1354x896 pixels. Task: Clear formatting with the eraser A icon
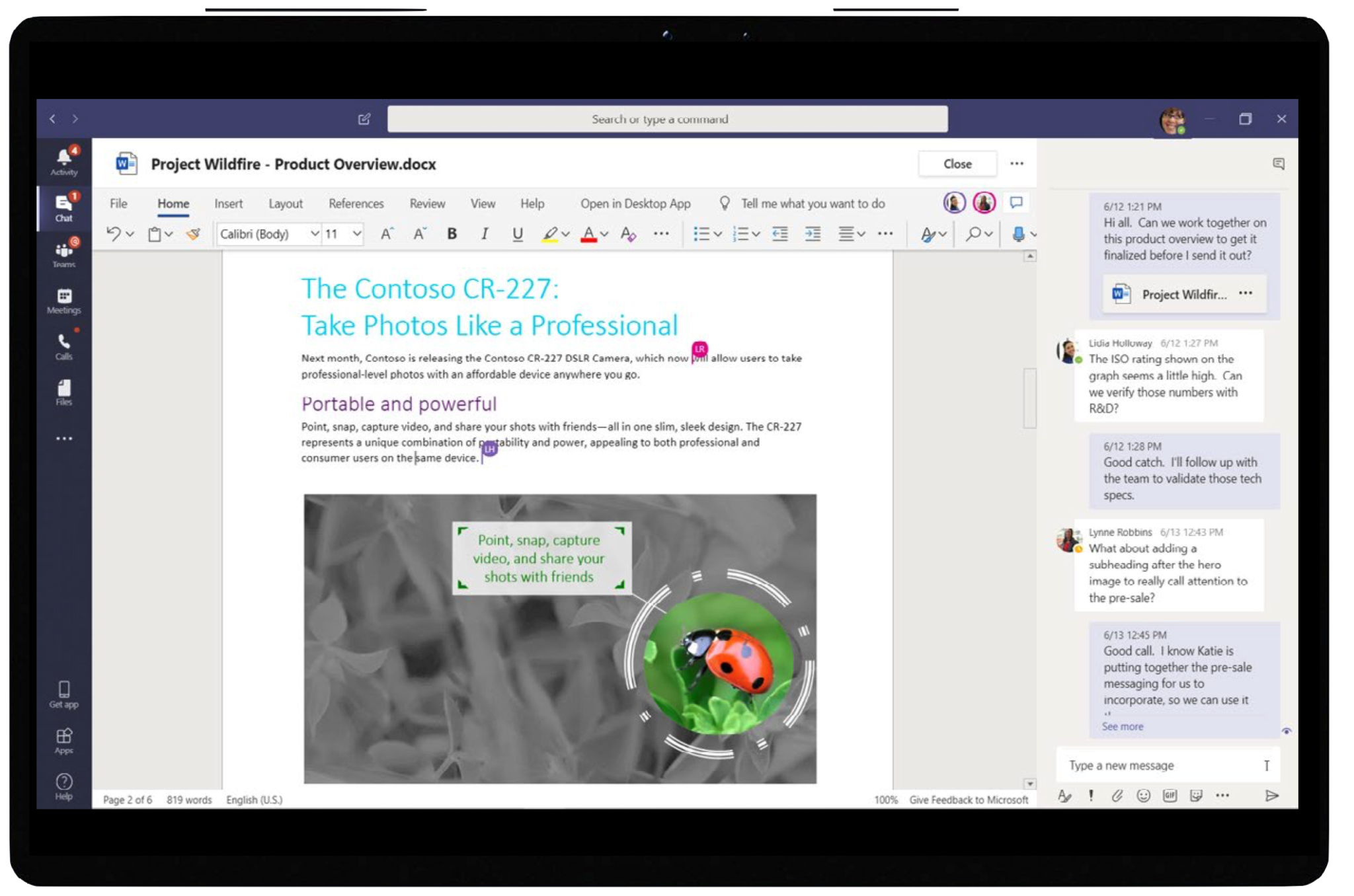coord(628,234)
